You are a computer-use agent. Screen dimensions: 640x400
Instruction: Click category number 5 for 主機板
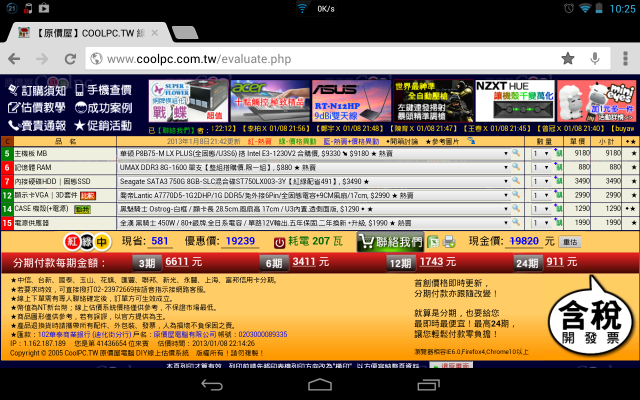tap(7, 153)
